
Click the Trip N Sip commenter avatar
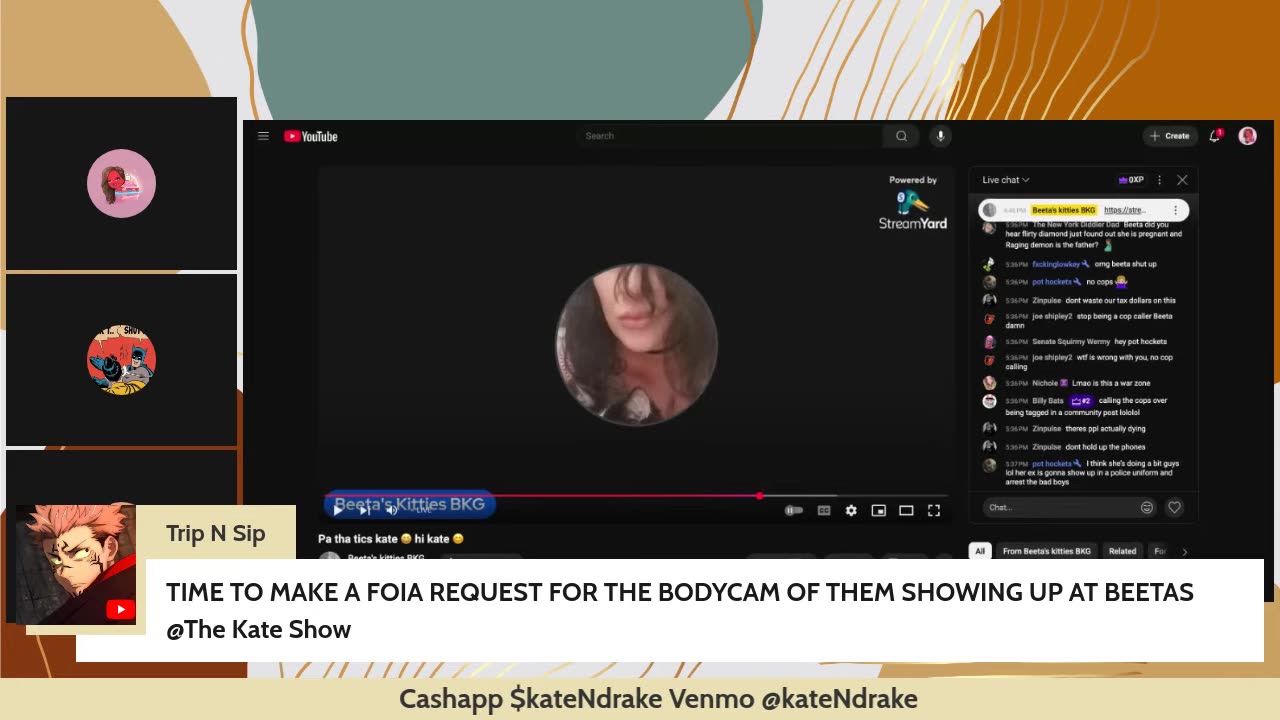(x=76, y=565)
